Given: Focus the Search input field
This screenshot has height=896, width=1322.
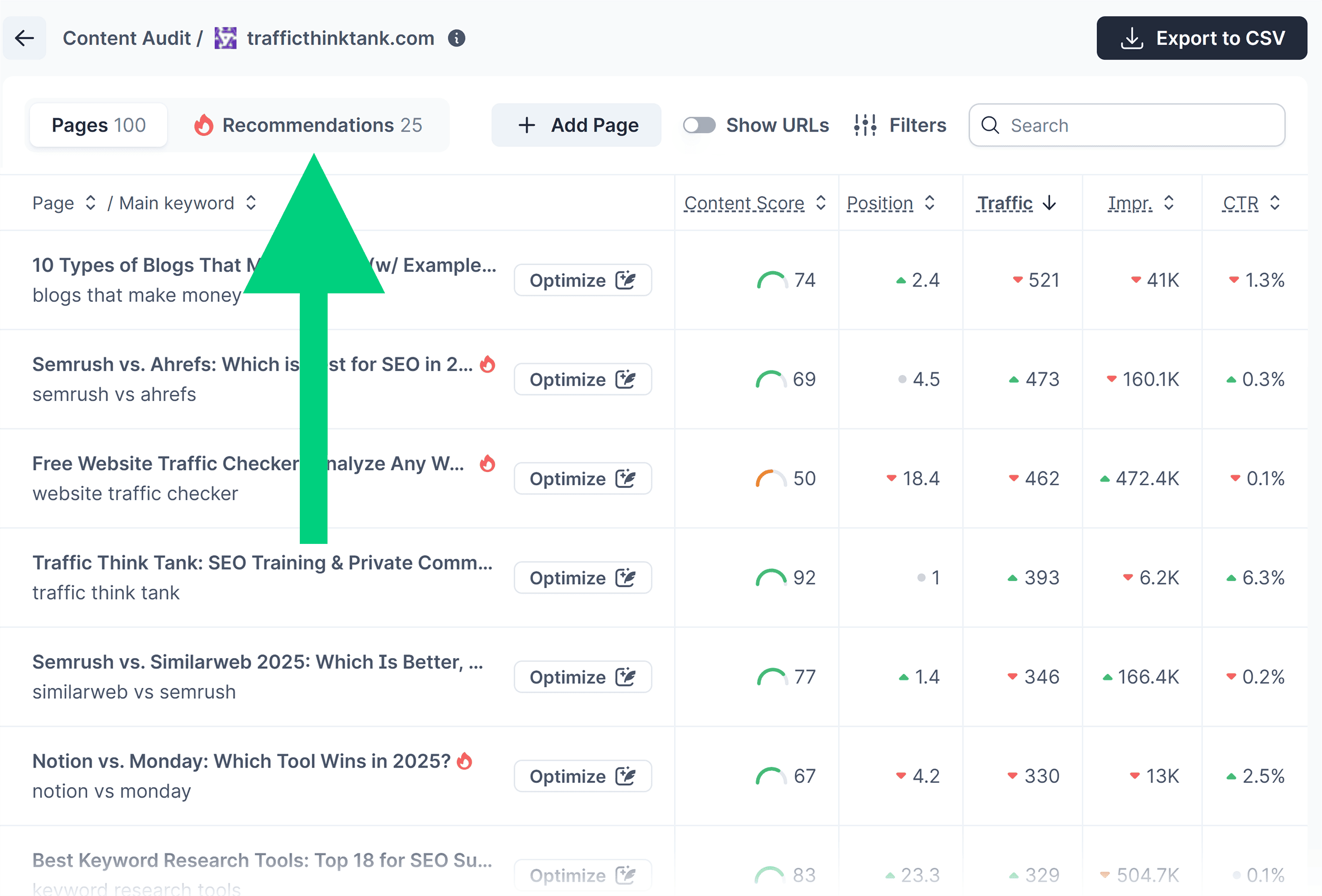Looking at the screenshot, I should [1127, 125].
